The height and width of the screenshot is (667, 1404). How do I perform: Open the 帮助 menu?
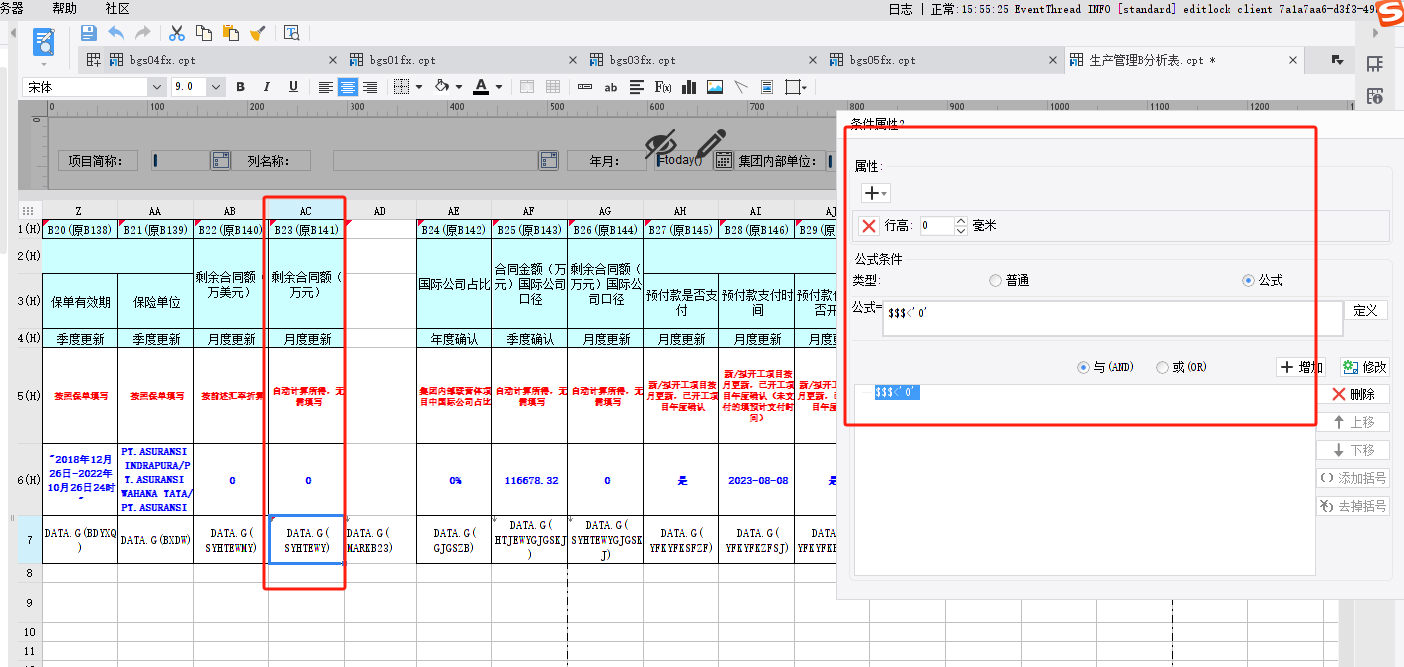63,8
